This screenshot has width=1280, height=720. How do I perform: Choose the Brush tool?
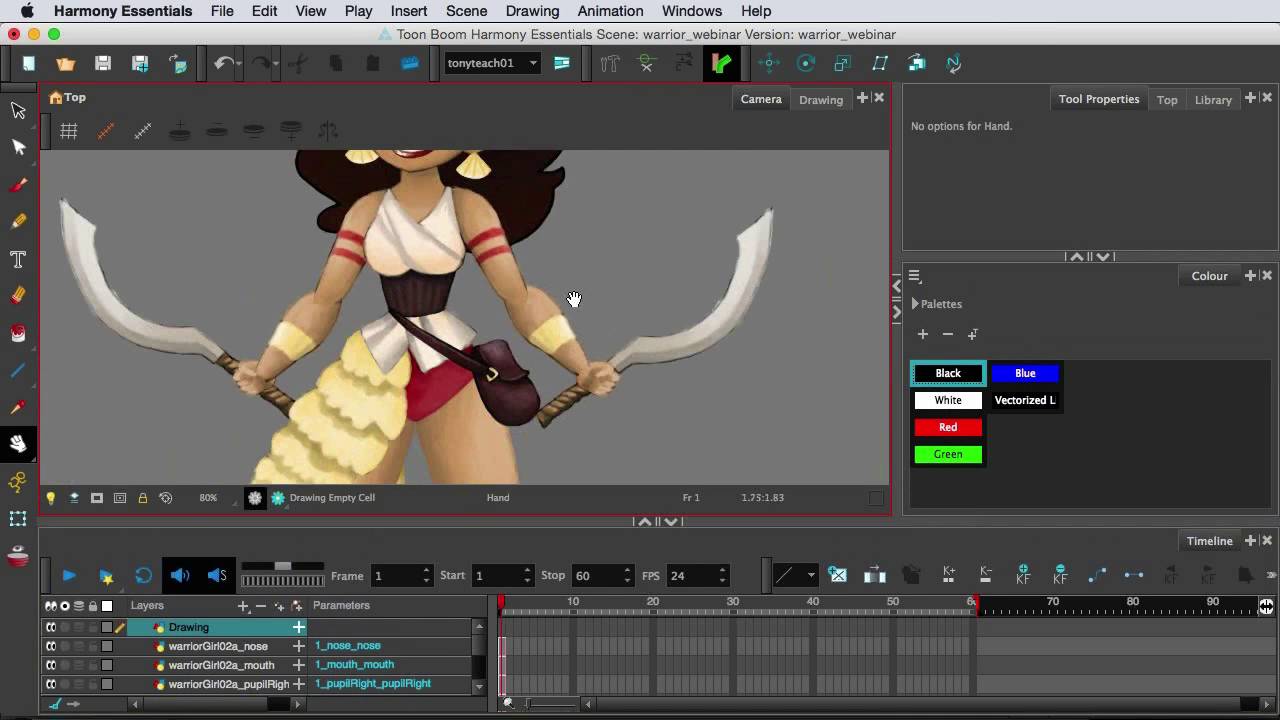click(18, 185)
